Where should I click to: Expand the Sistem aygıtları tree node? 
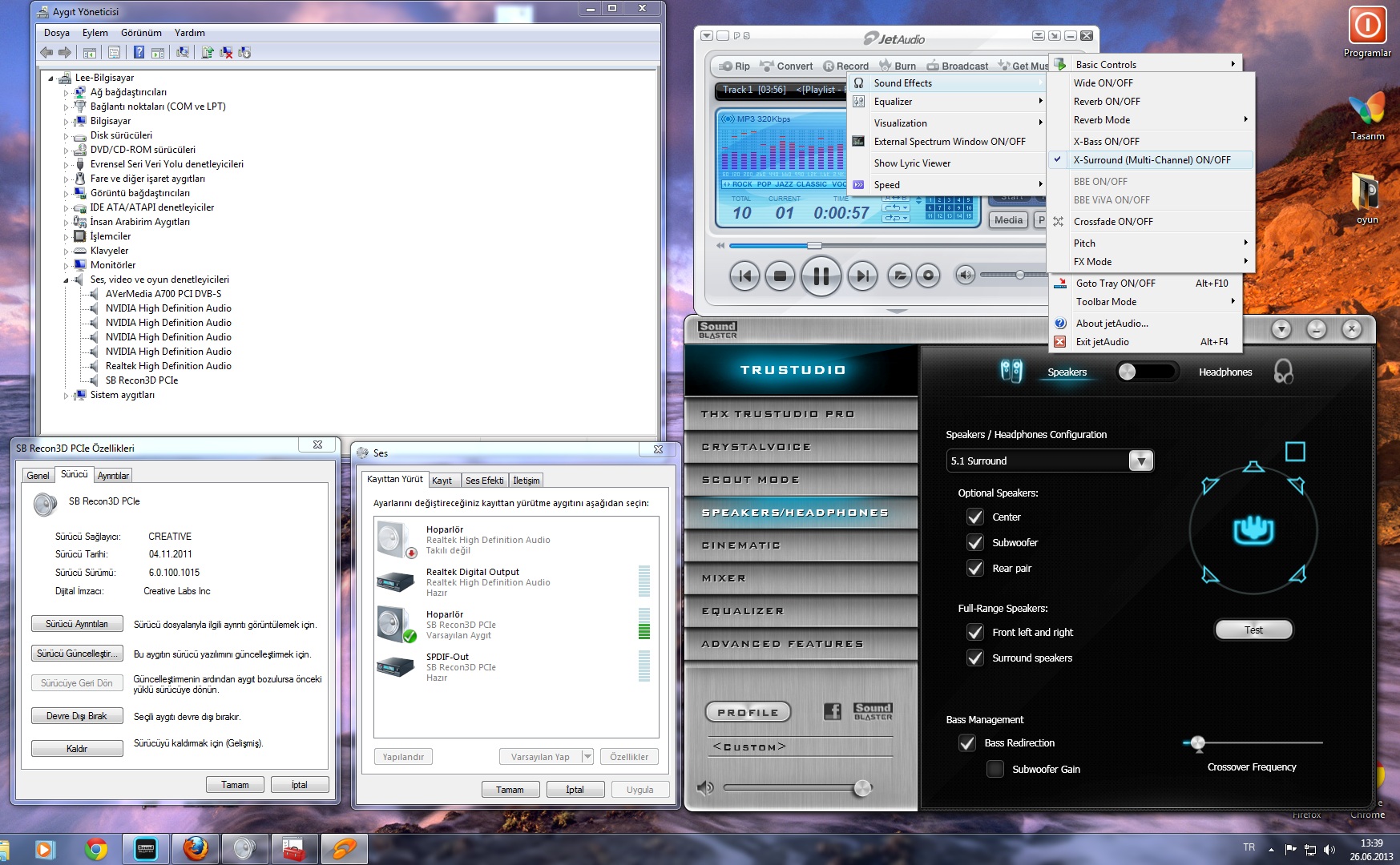click(66, 396)
